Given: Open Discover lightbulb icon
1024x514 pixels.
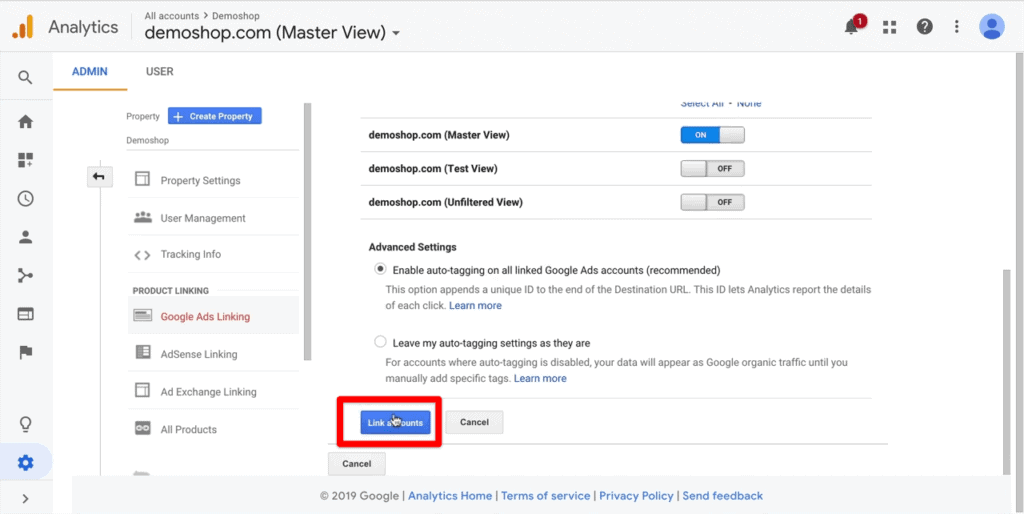Looking at the screenshot, I should (x=25, y=425).
